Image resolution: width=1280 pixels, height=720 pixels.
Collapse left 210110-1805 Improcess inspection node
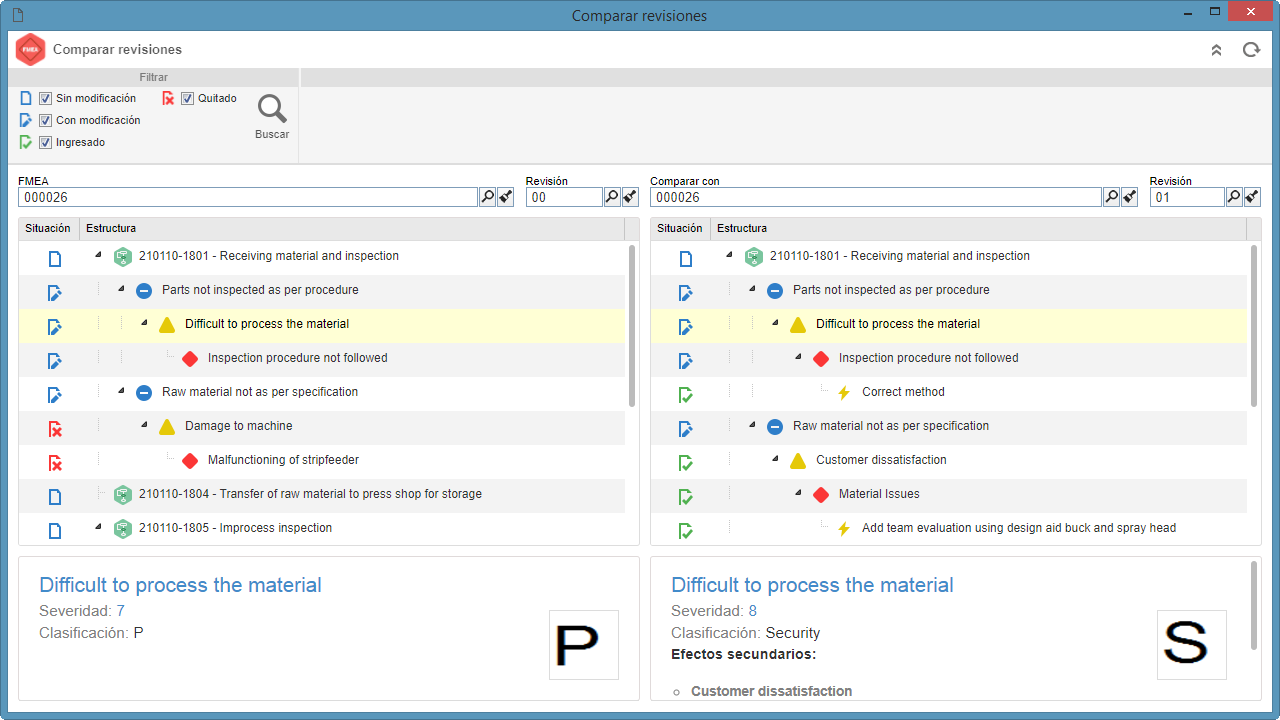point(98,528)
